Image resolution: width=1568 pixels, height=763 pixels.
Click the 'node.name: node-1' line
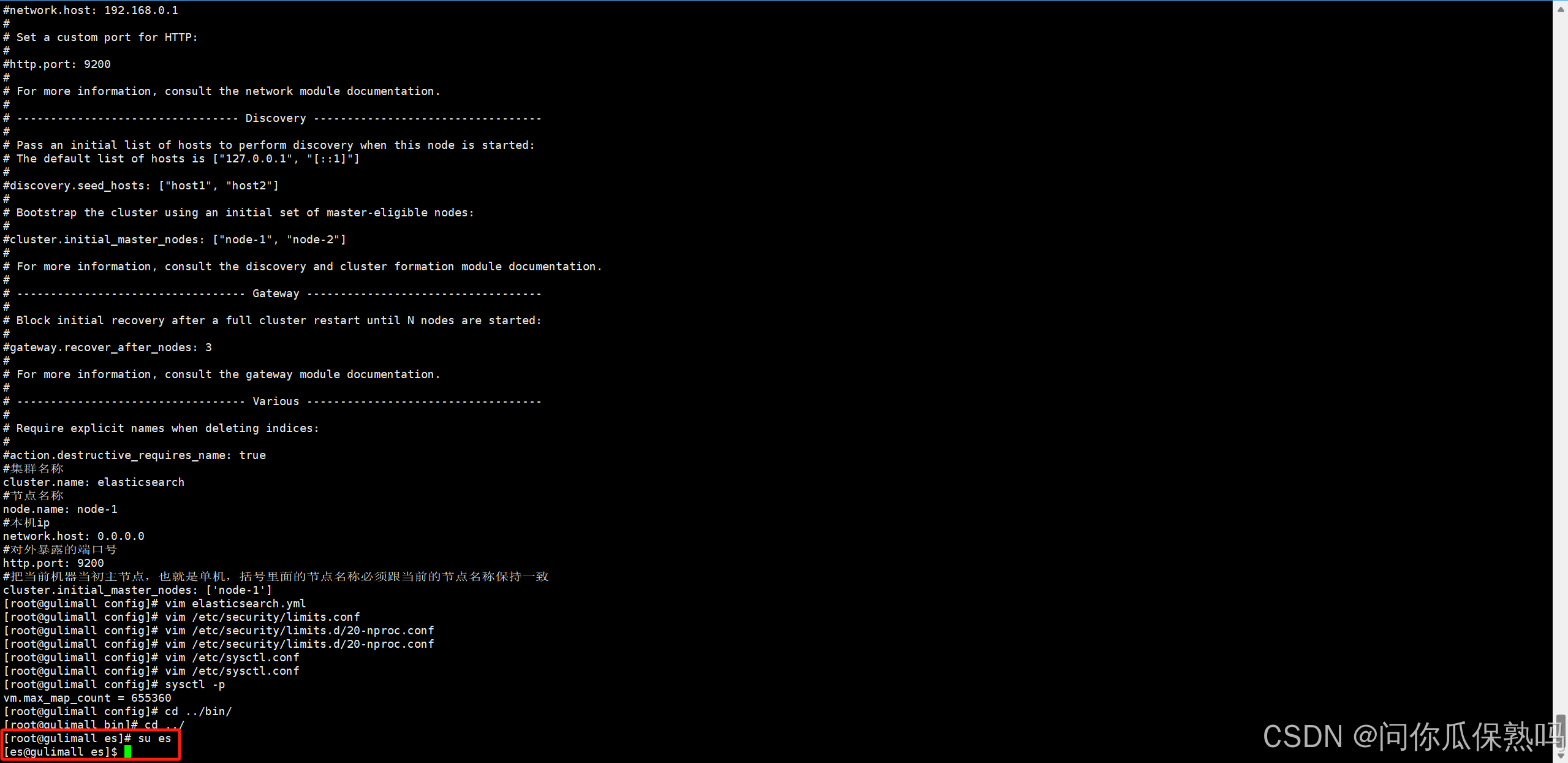(60, 509)
